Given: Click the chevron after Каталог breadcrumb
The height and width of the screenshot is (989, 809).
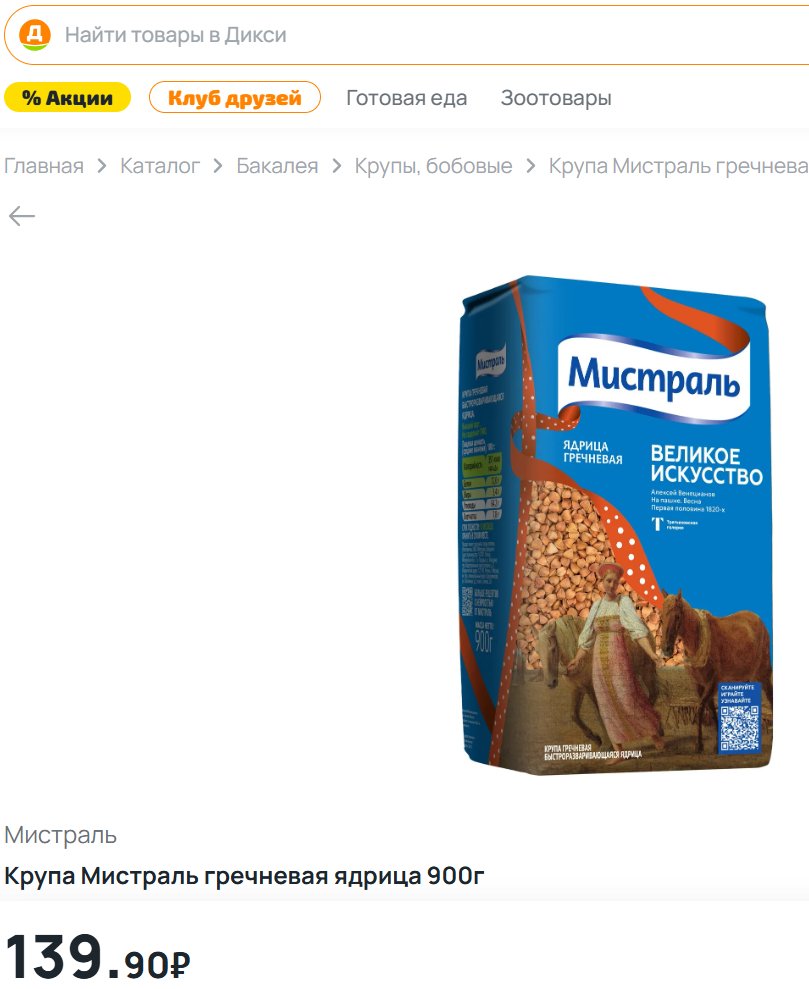Looking at the screenshot, I should [x=218, y=166].
